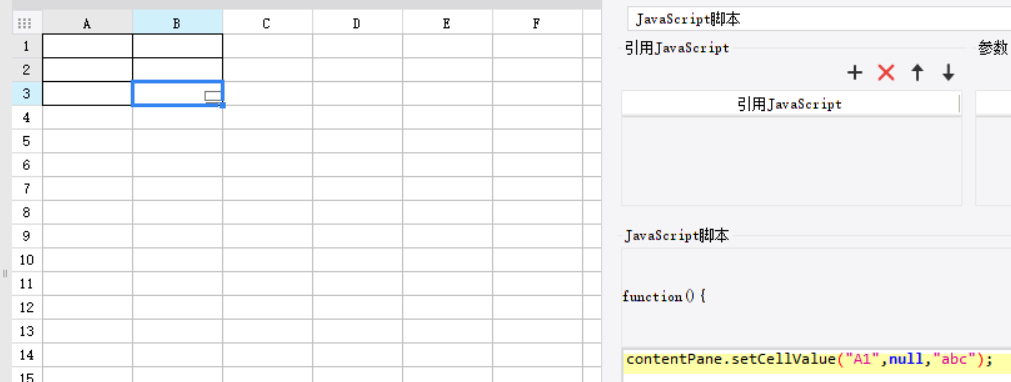This screenshot has width=1011, height=382.
Task: Open the JavaScript脚本 type dropdown
Action: pyautogui.click(x=819, y=19)
